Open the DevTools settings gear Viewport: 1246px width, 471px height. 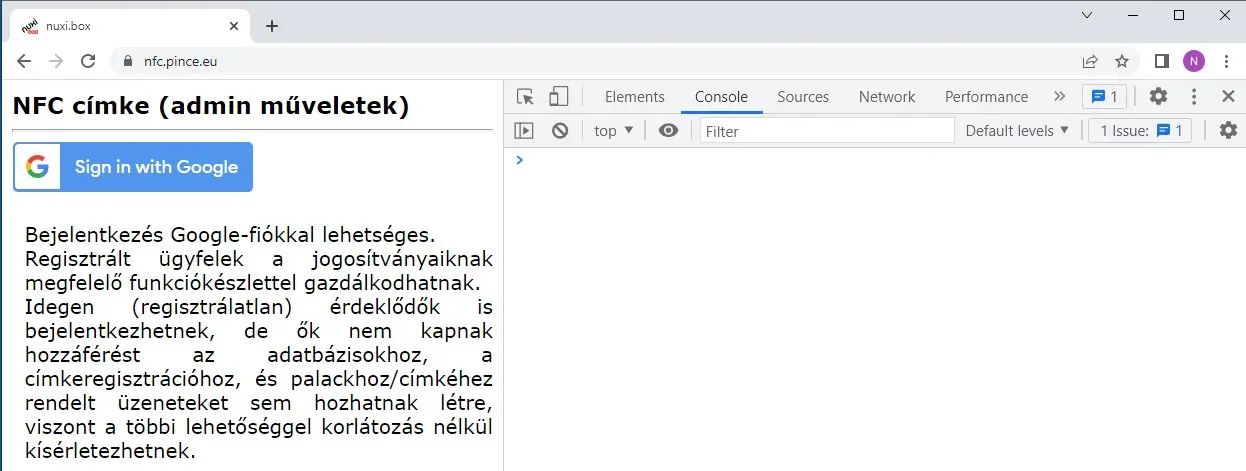(1158, 97)
